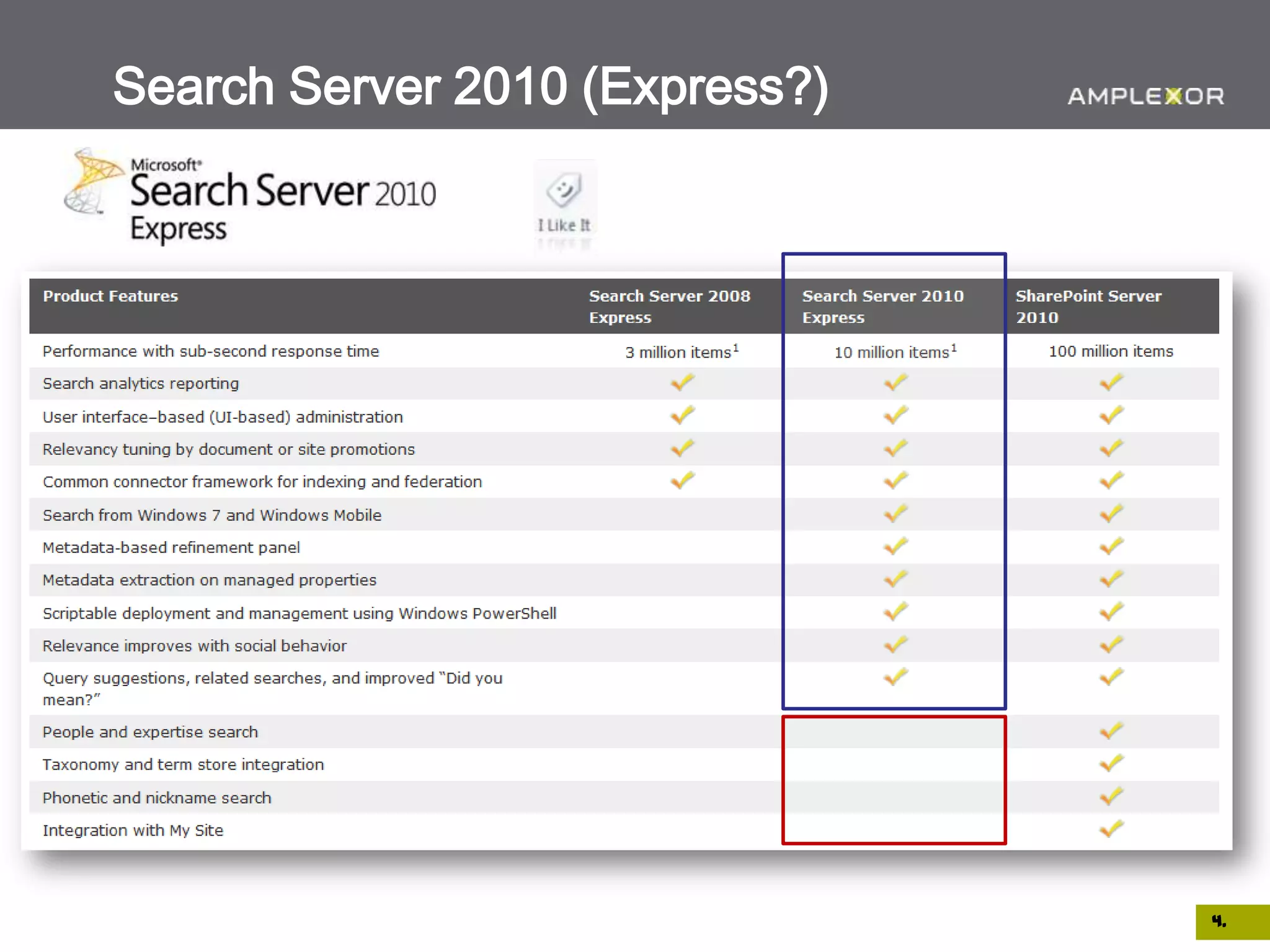Screen dimensions: 1270x952
Task: Click Metadata extraction checkmark under Search Server 2010 Express
Action: (896, 579)
